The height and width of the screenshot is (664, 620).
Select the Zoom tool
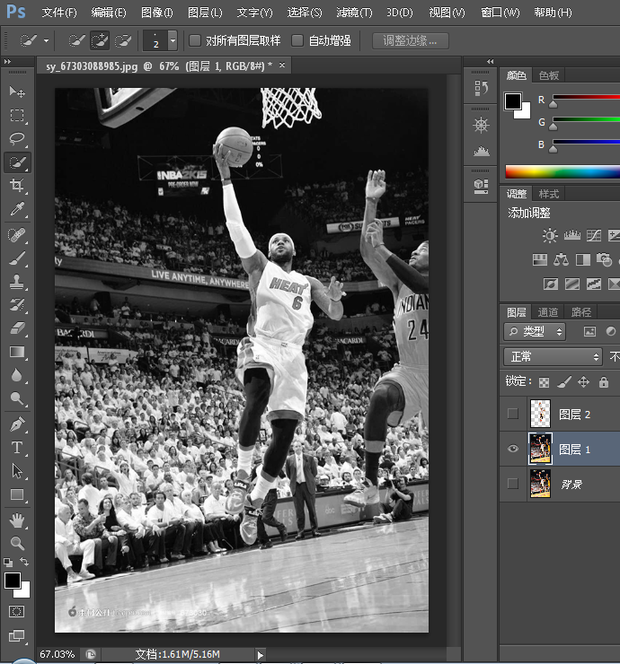pyautogui.click(x=17, y=543)
